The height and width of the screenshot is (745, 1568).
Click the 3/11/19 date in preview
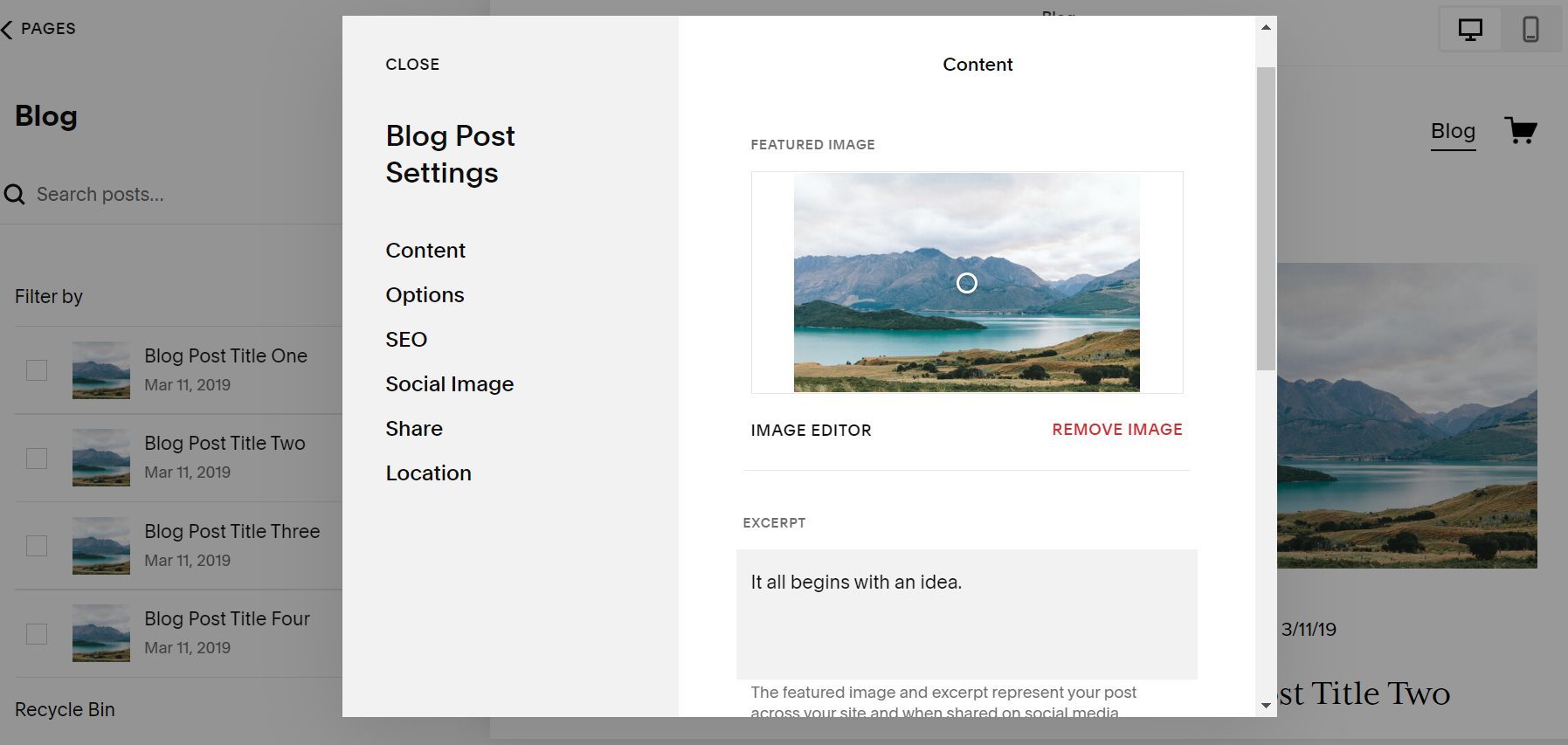tap(1309, 629)
